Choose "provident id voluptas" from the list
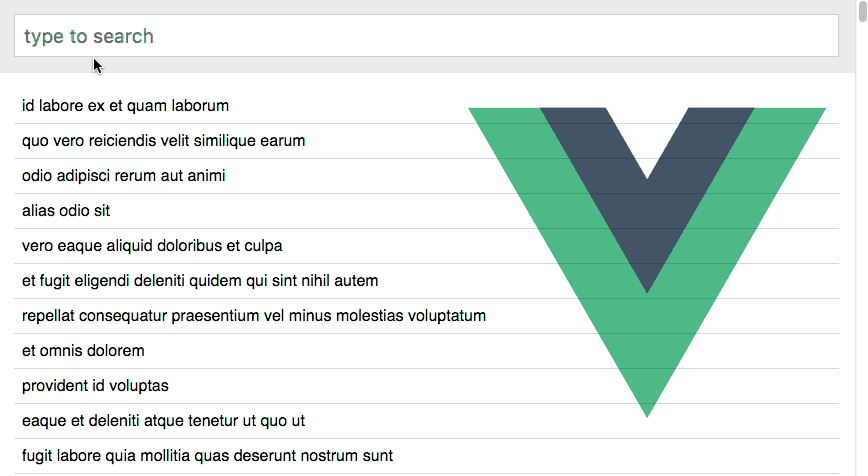Image resolution: width=868 pixels, height=476 pixels. [x=95, y=386]
